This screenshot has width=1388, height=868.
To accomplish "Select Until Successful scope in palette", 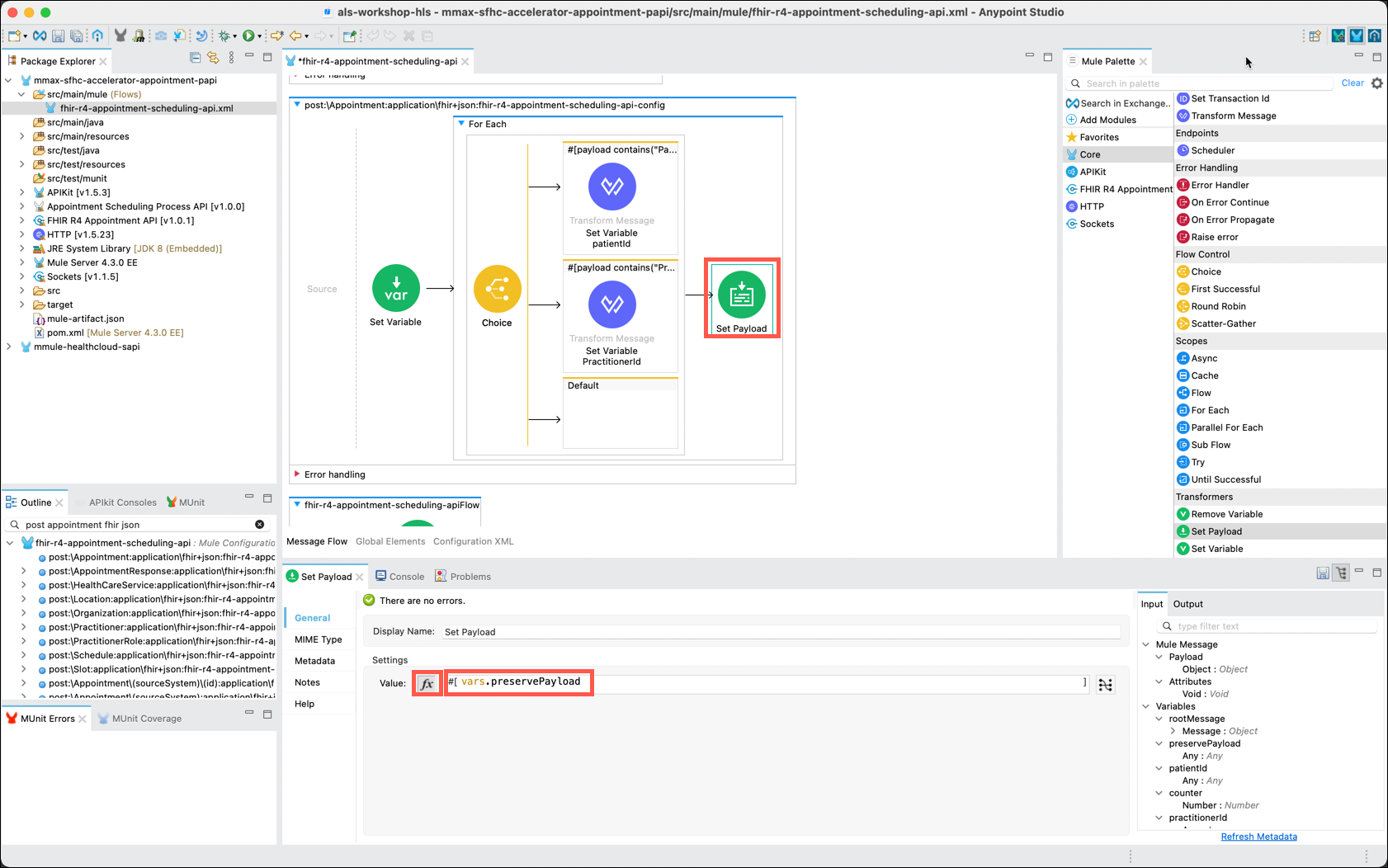I will pyautogui.click(x=1219, y=479).
